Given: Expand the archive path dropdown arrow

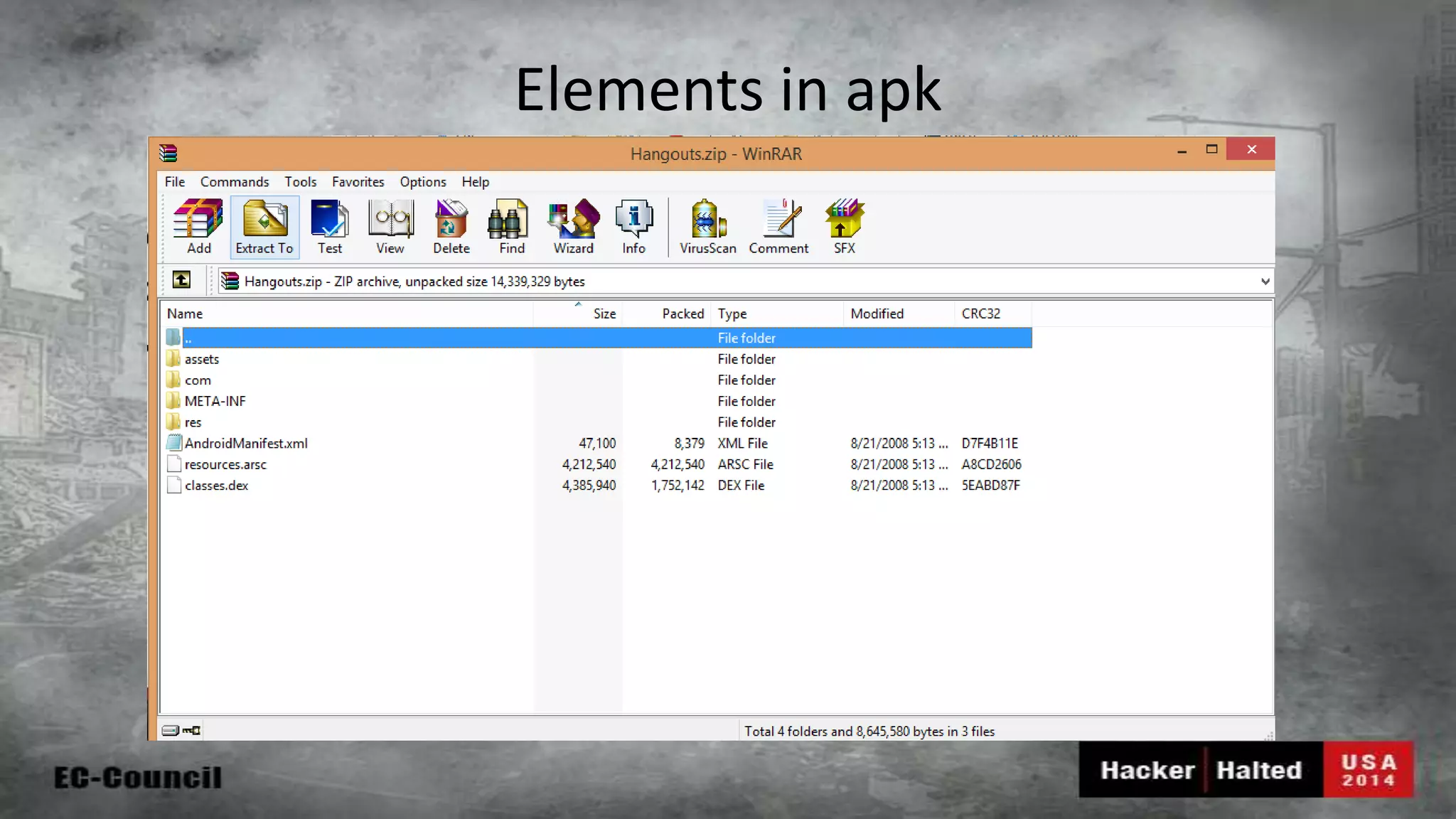Looking at the screenshot, I should tap(1265, 282).
